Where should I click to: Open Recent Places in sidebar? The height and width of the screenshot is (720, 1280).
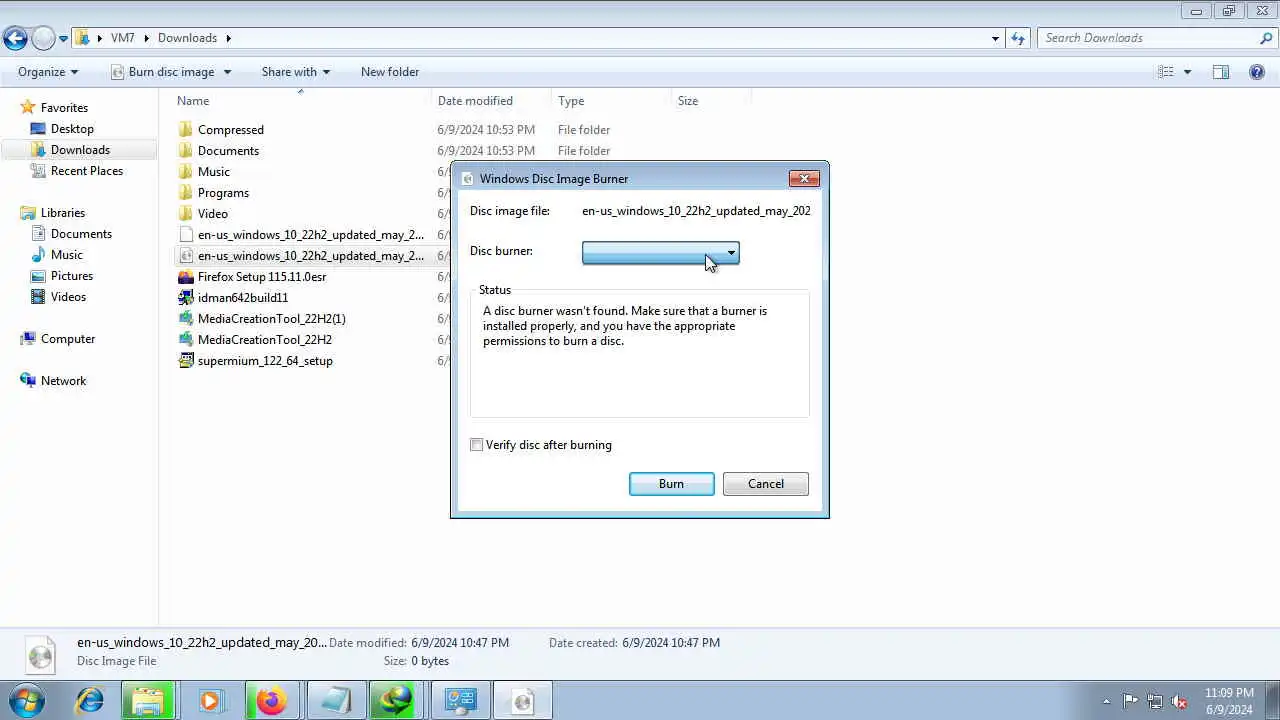(87, 171)
